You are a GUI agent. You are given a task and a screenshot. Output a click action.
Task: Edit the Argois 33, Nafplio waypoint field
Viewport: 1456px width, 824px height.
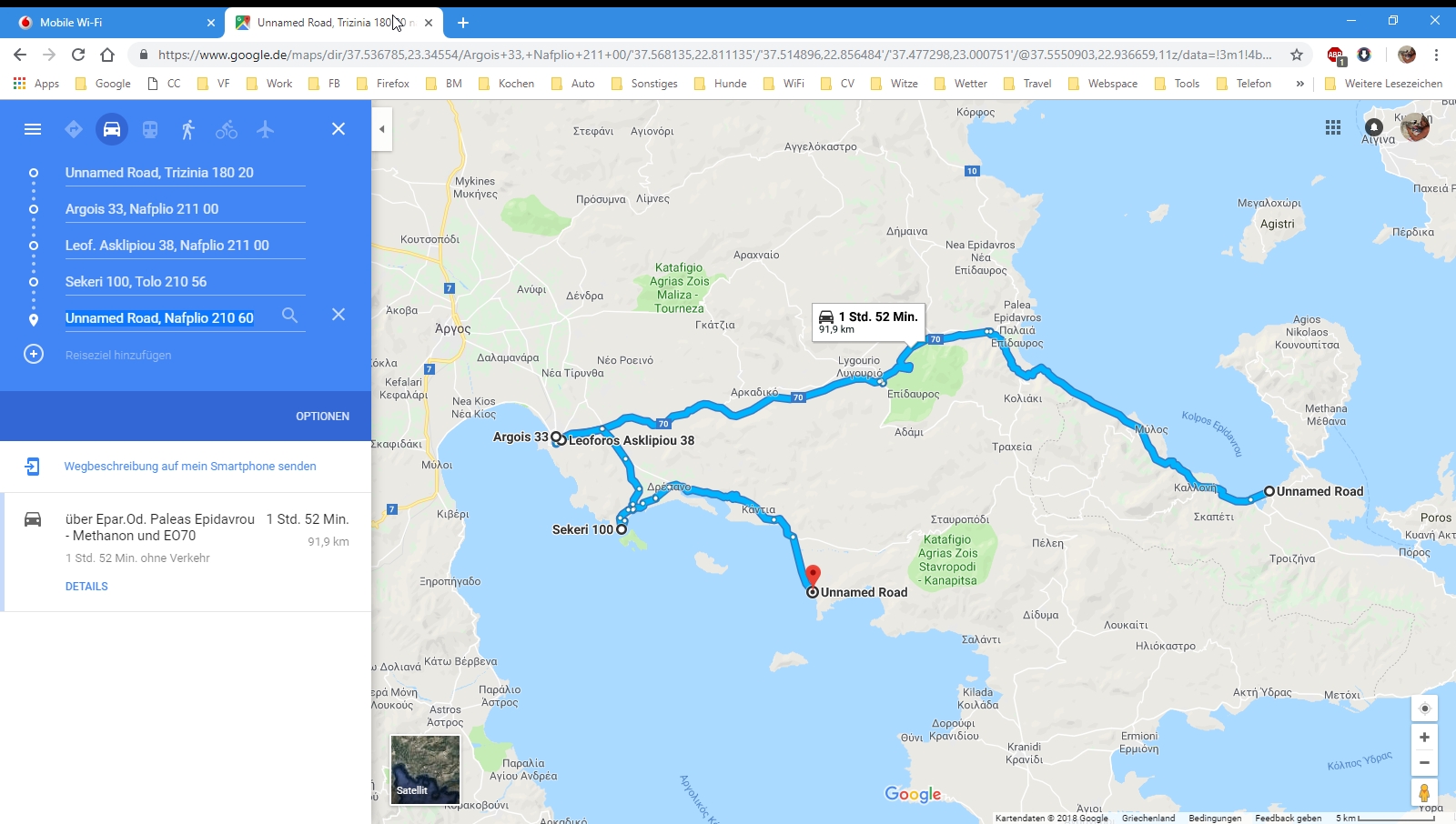pos(185,208)
